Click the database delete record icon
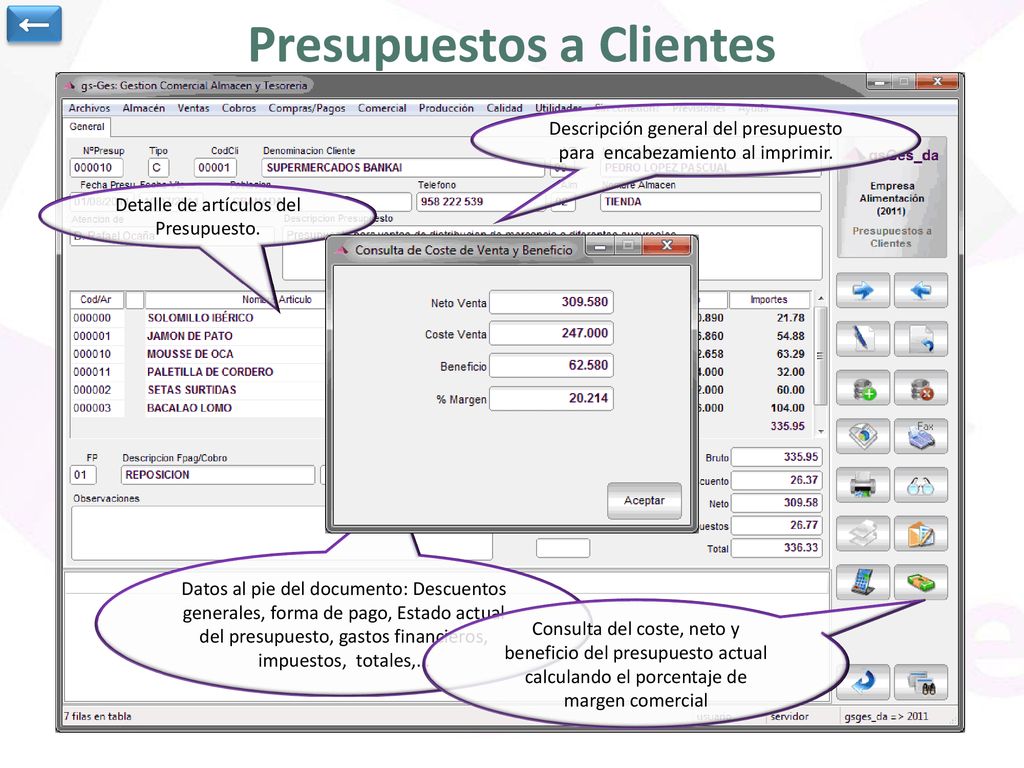Image resolution: width=1024 pixels, height=768 pixels. coord(920,388)
